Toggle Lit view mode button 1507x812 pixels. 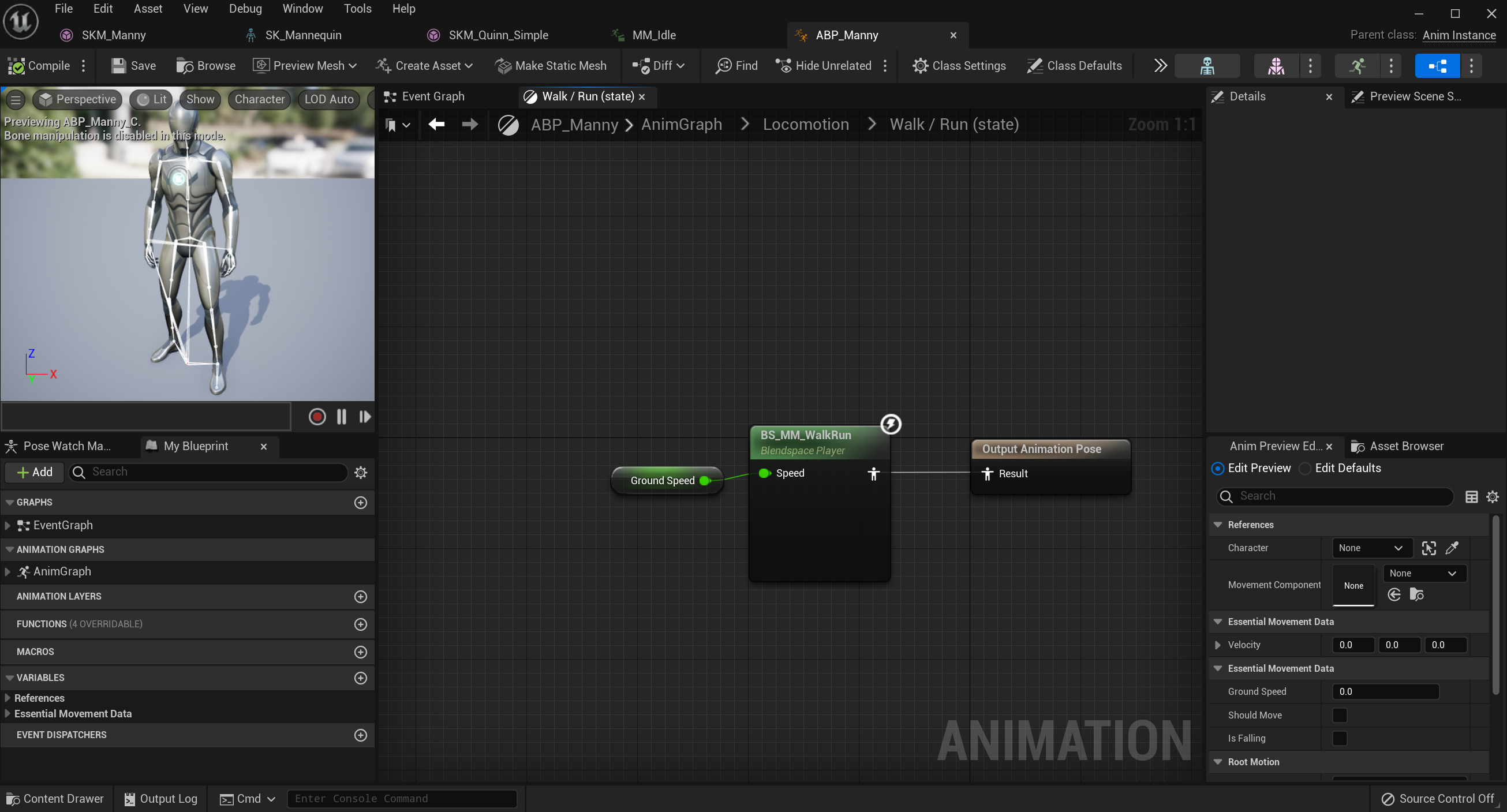152,99
